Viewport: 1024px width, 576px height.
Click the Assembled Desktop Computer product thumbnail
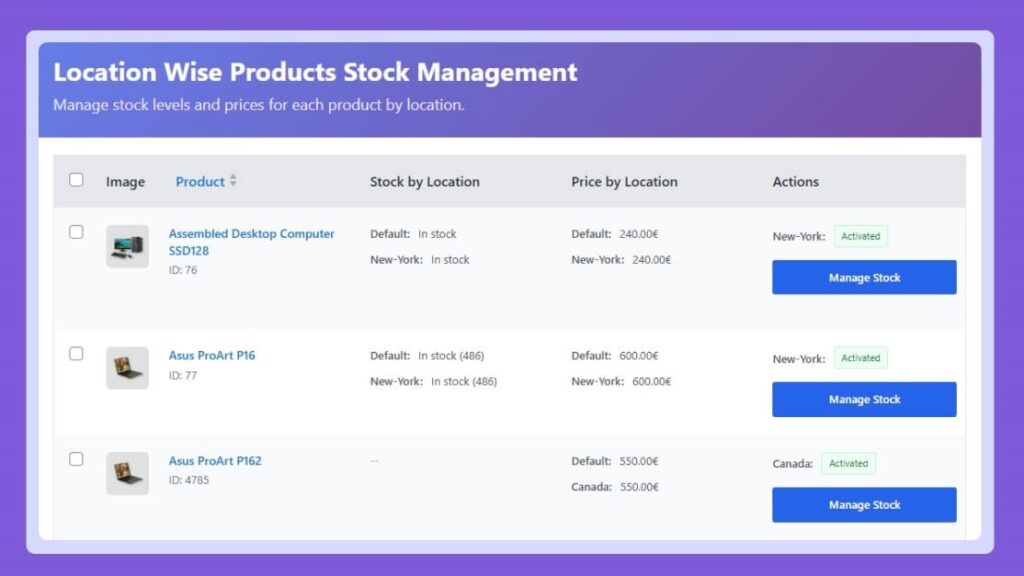pyautogui.click(x=127, y=246)
